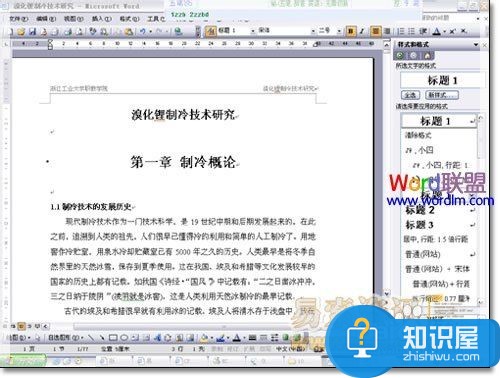Image resolution: width=500 pixels, height=378 pixels.
Task: Open the style name dropdown showing 标题 1
Action: point(253,31)
